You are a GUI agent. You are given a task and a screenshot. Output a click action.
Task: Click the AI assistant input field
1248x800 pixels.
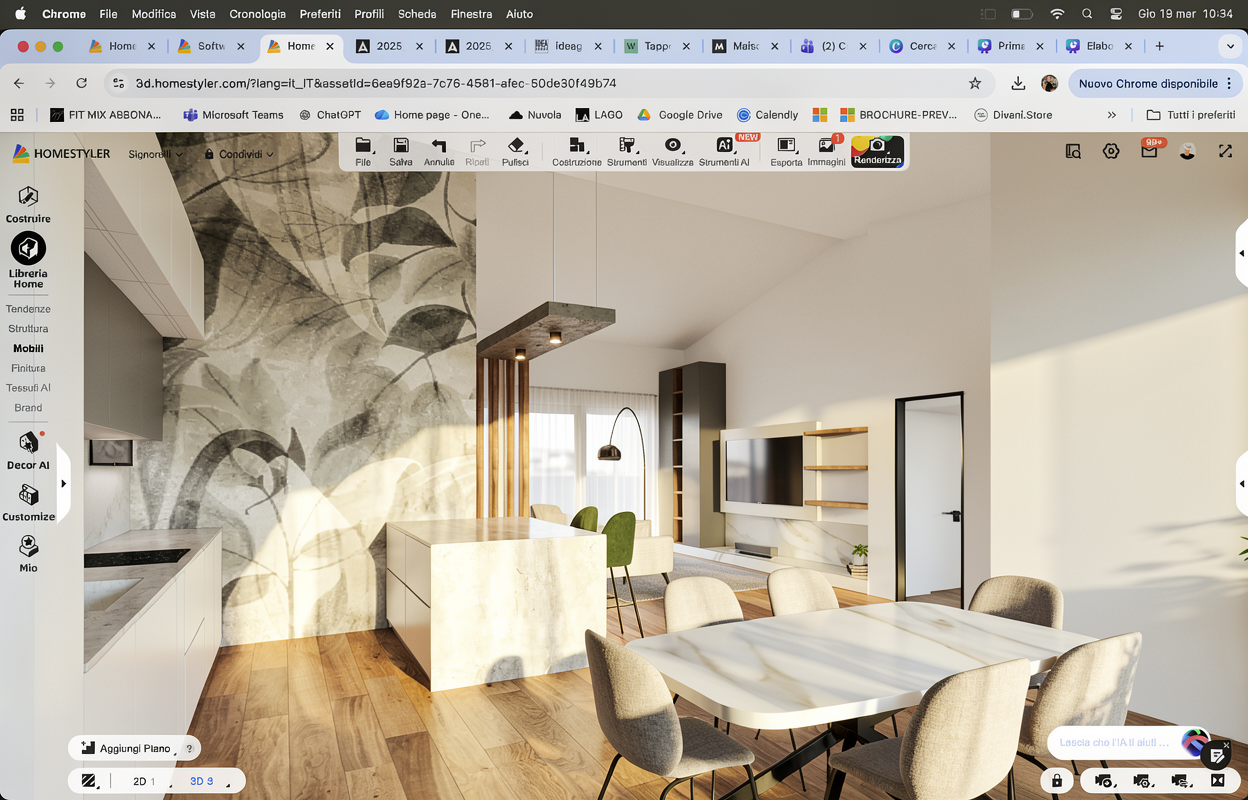click(1114, 742)
